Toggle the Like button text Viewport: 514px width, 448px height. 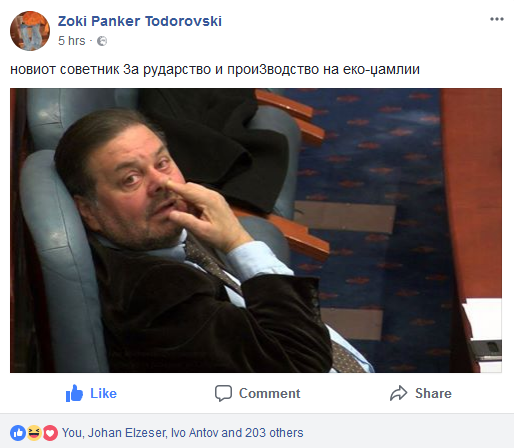(104, 394)
